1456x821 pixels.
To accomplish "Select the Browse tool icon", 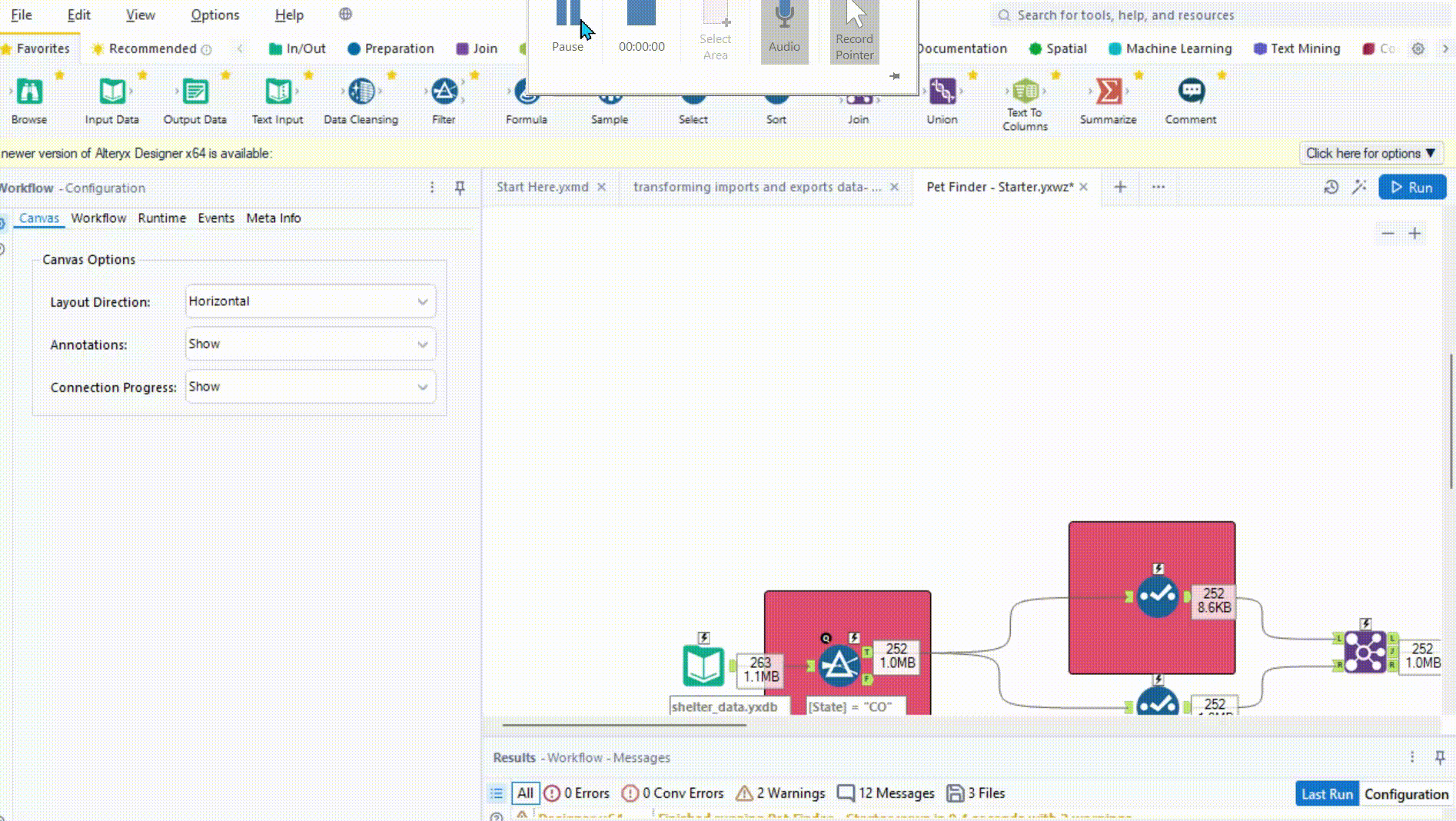I will pyautogui.click(x=29, y=91).
